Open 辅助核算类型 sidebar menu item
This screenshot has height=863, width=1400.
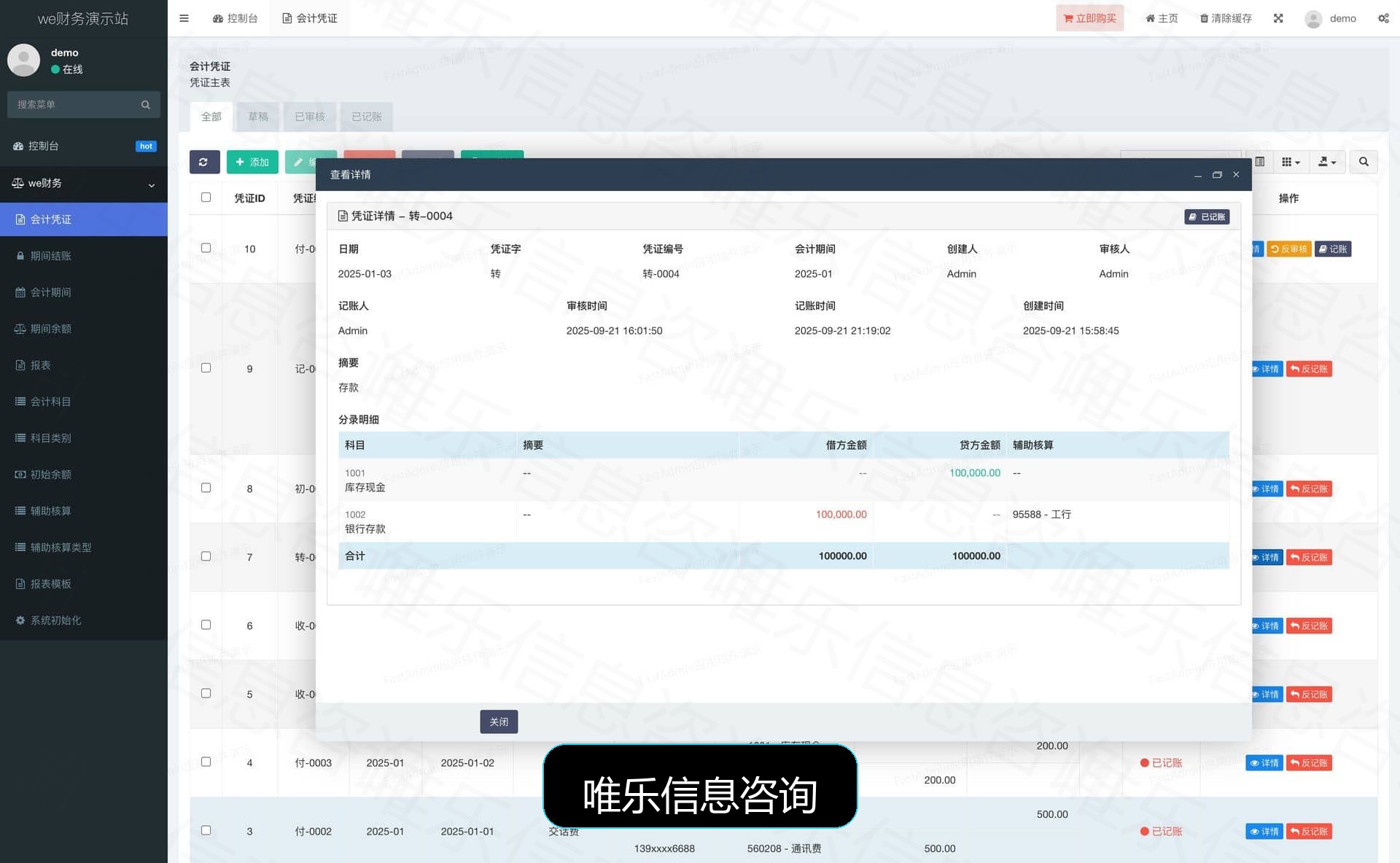click(84, 547)
